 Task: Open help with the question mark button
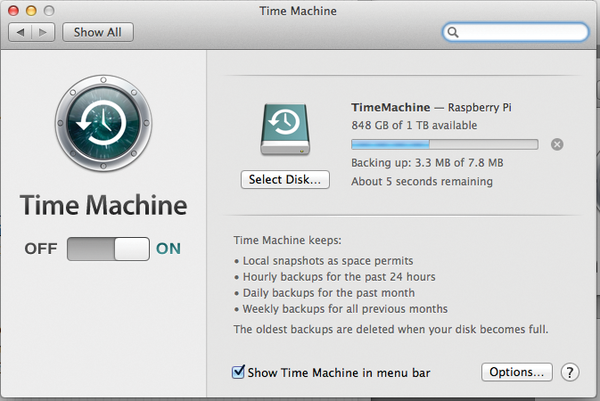pyautogui.click(x=570, y=372)
